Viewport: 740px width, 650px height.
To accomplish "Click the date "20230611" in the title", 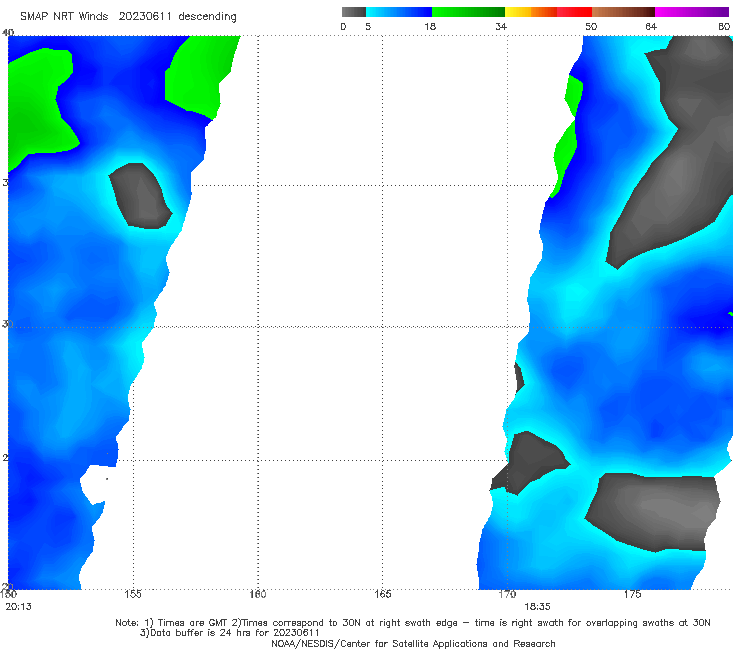I will click(x=145, y=17).
